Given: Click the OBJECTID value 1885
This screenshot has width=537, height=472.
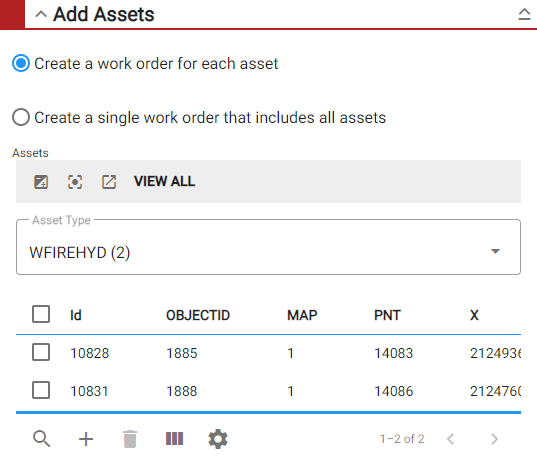Looking at the screenshot, I should (x=182, y=353).
